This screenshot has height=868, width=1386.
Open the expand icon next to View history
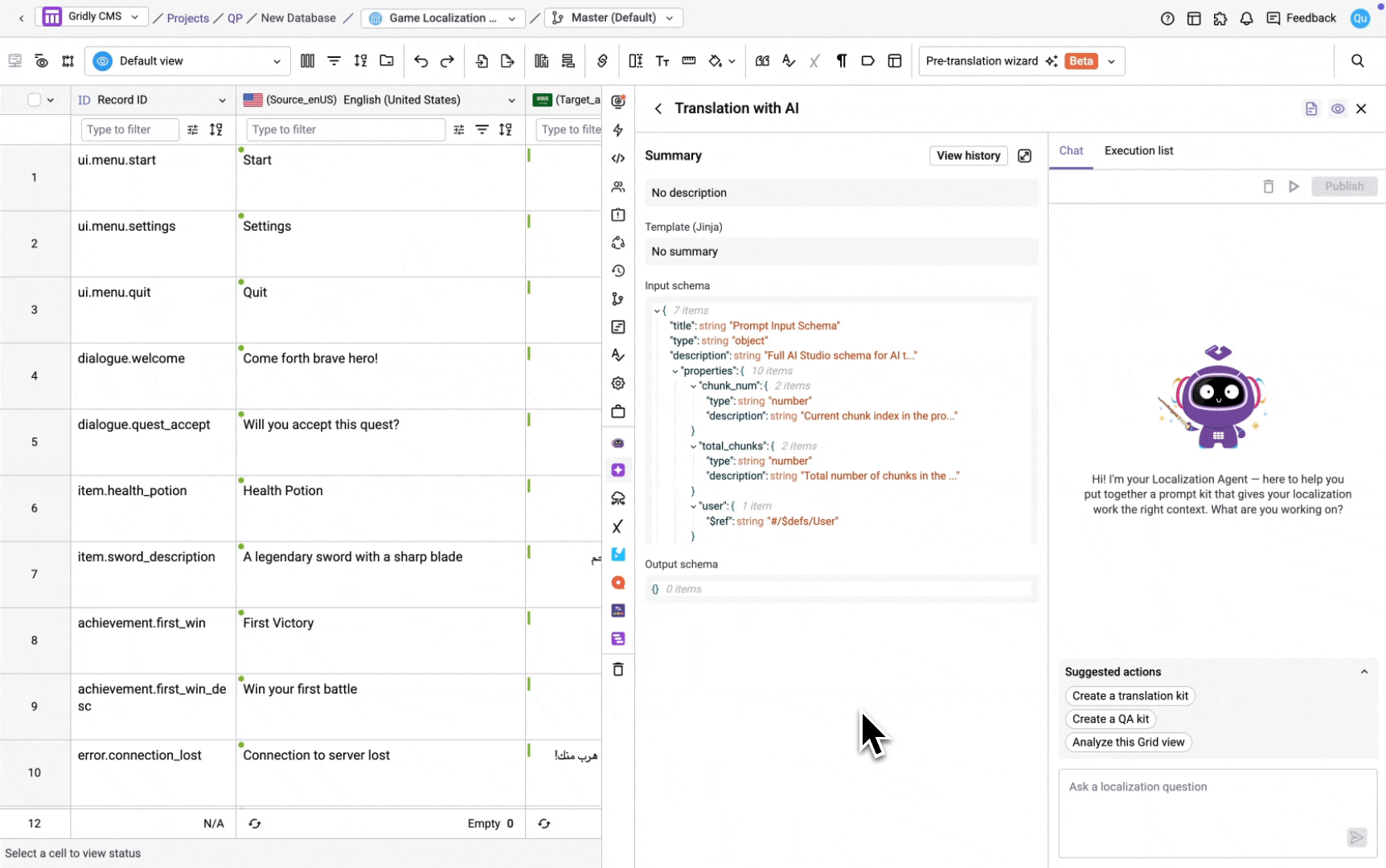(x=1024, y=156)
